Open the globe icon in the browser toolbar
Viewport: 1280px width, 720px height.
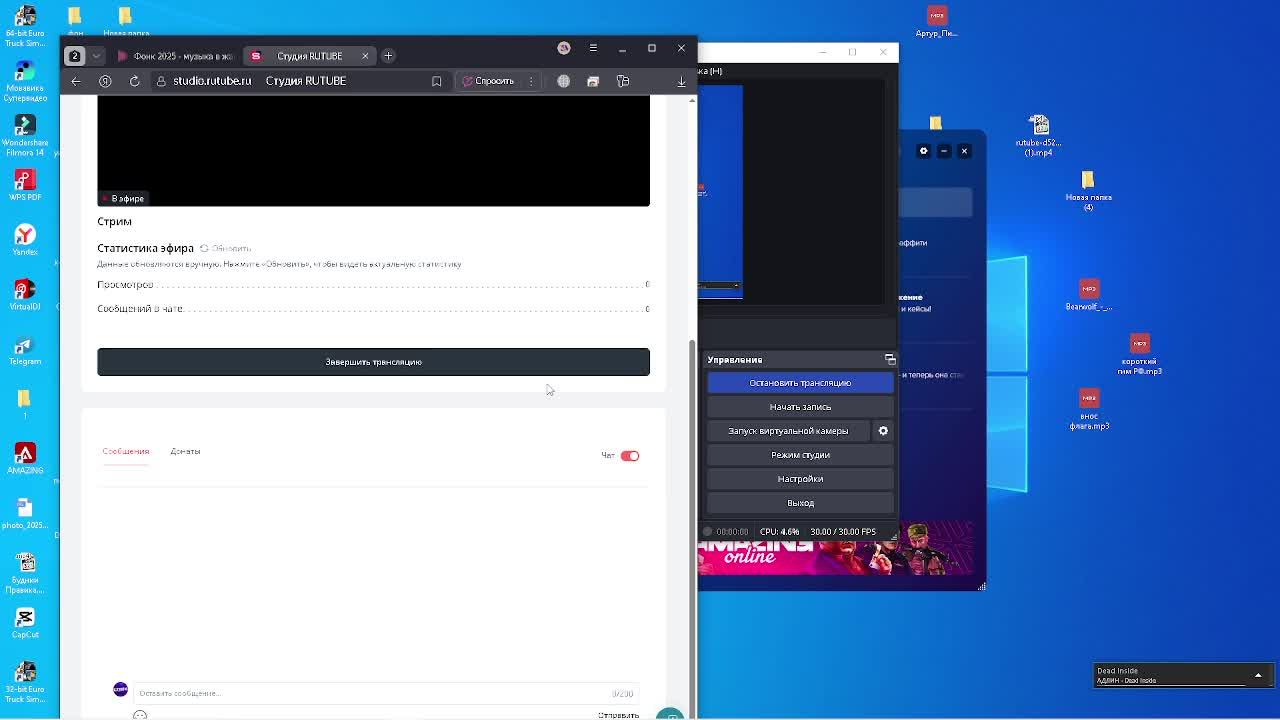pyautogui.click(x=563, y=81)
